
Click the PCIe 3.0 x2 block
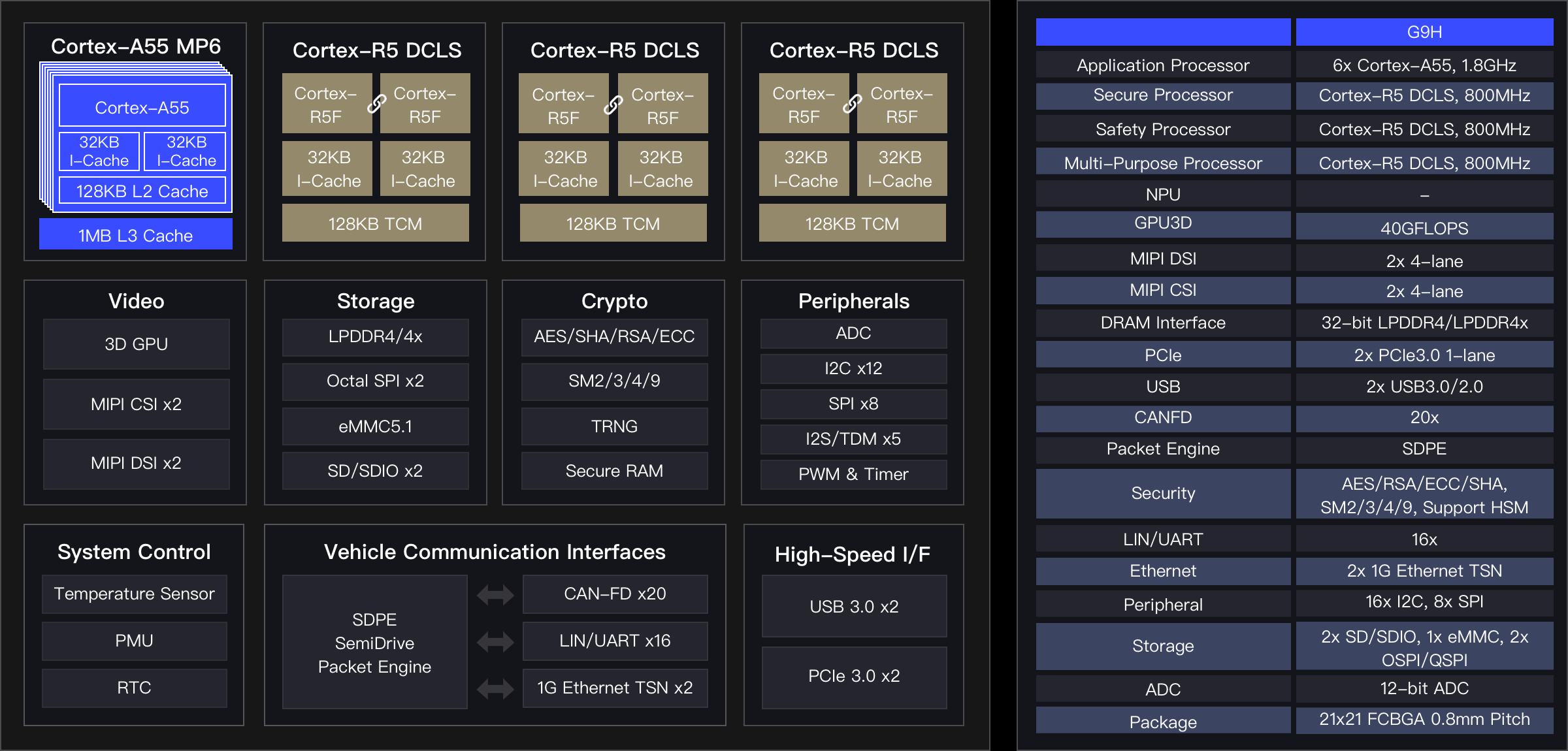(x=853, y=677)
